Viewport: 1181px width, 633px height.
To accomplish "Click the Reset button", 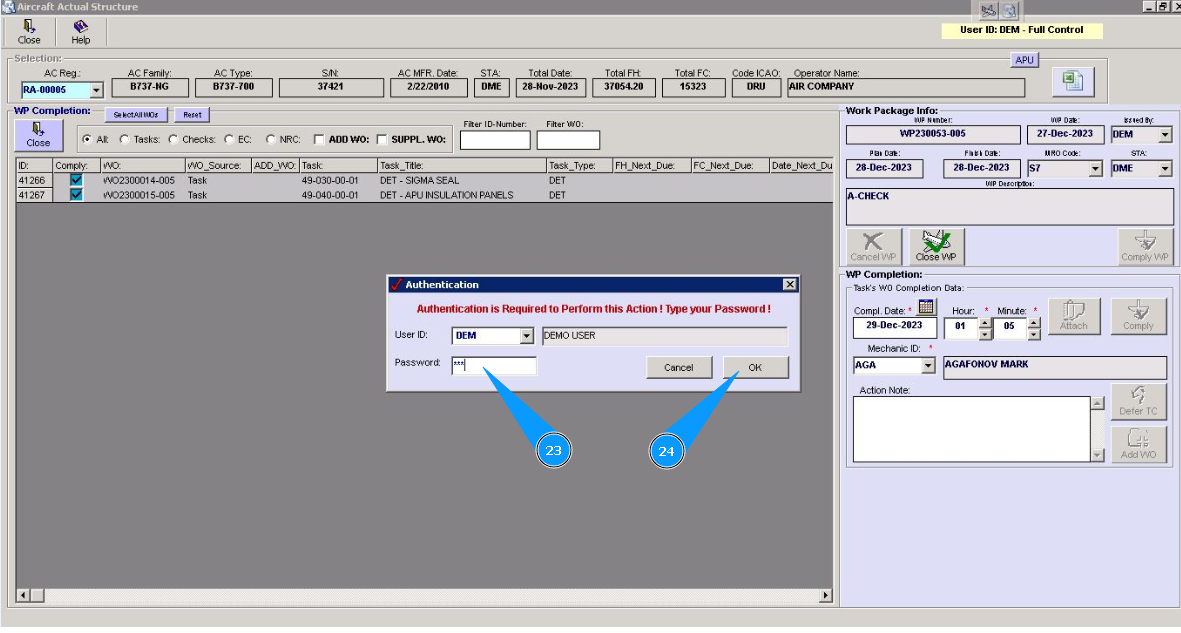I will (192, 115).
